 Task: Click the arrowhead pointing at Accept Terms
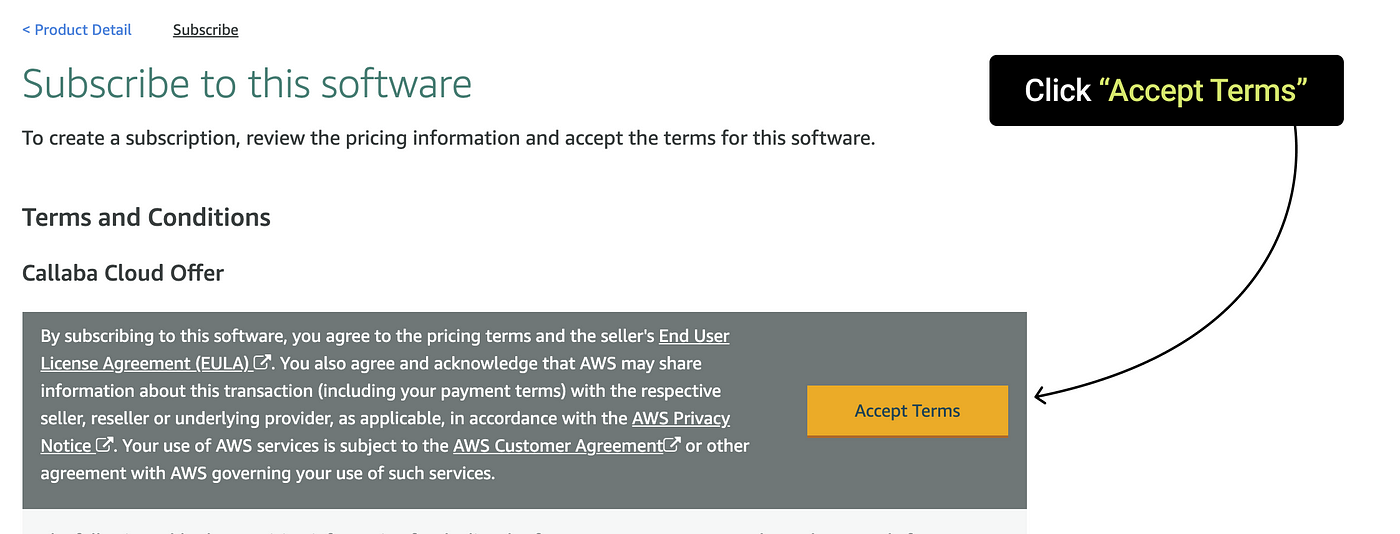click(1042, 395)
